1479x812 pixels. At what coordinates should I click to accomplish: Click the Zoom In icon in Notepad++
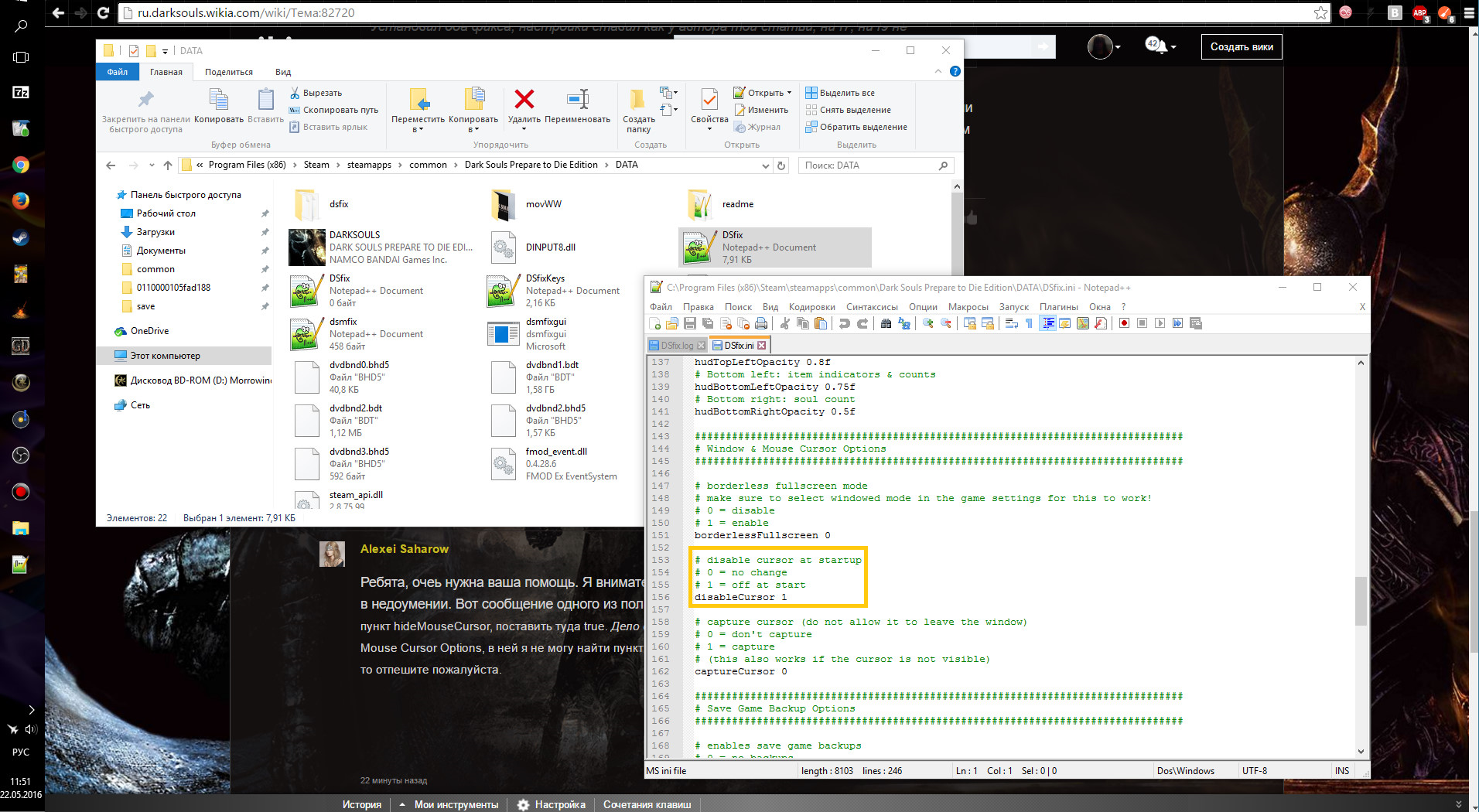pyautogui.click(x=927, y=323)
